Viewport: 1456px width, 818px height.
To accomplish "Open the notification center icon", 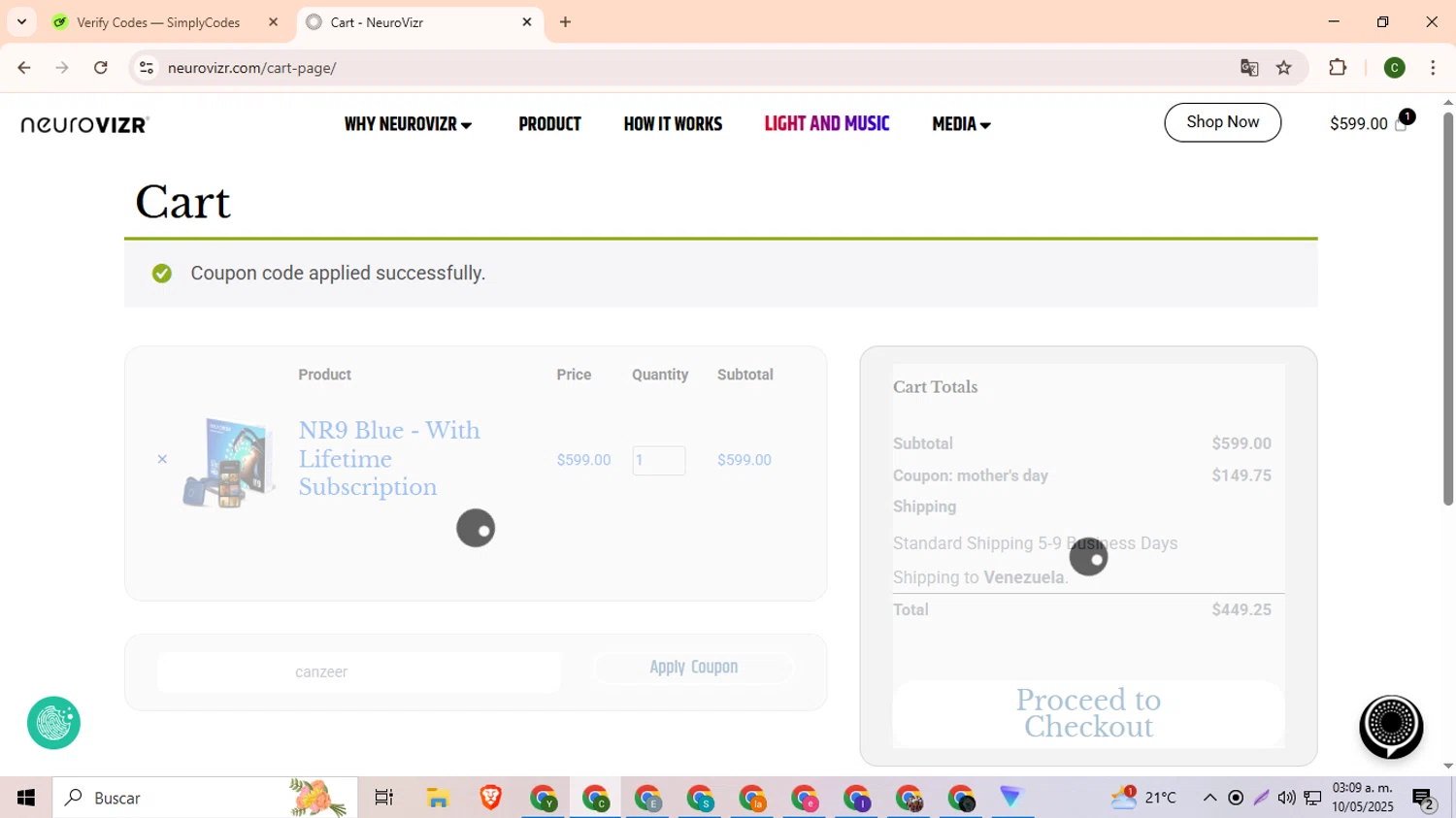I will click(1424, 798).
